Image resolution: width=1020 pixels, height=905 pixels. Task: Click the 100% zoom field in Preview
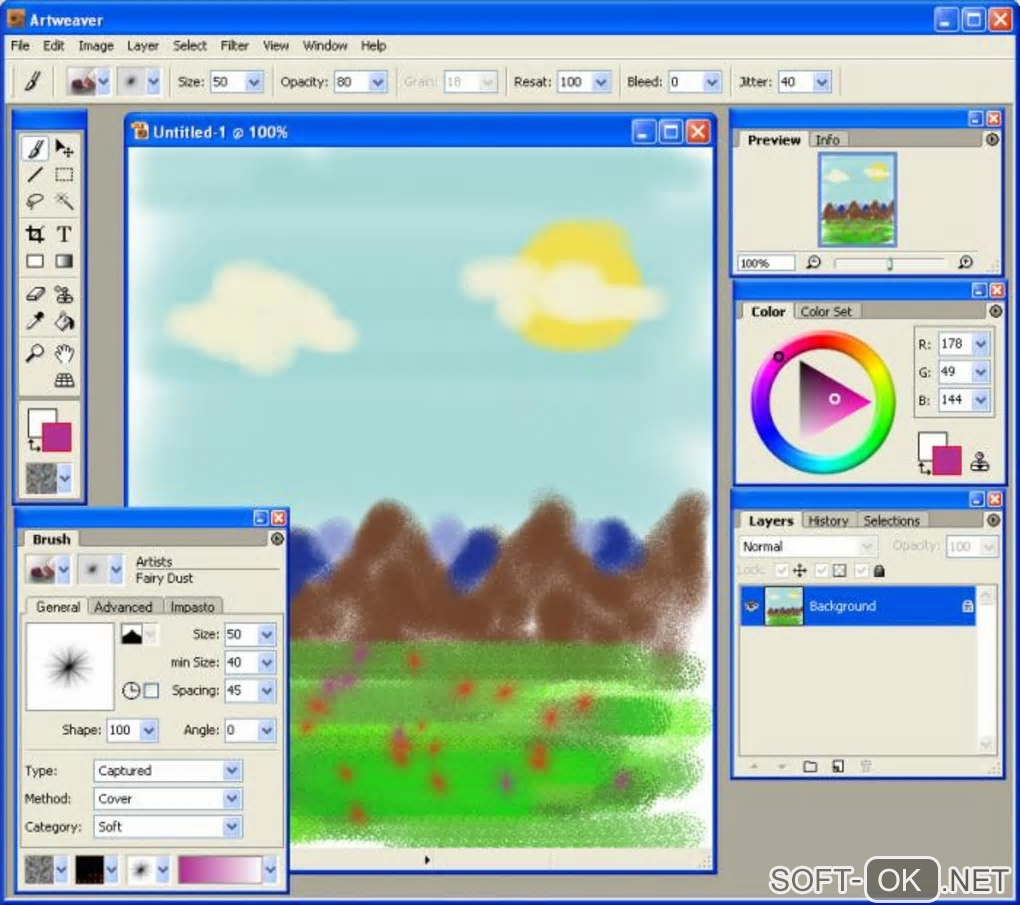point(766,263)
